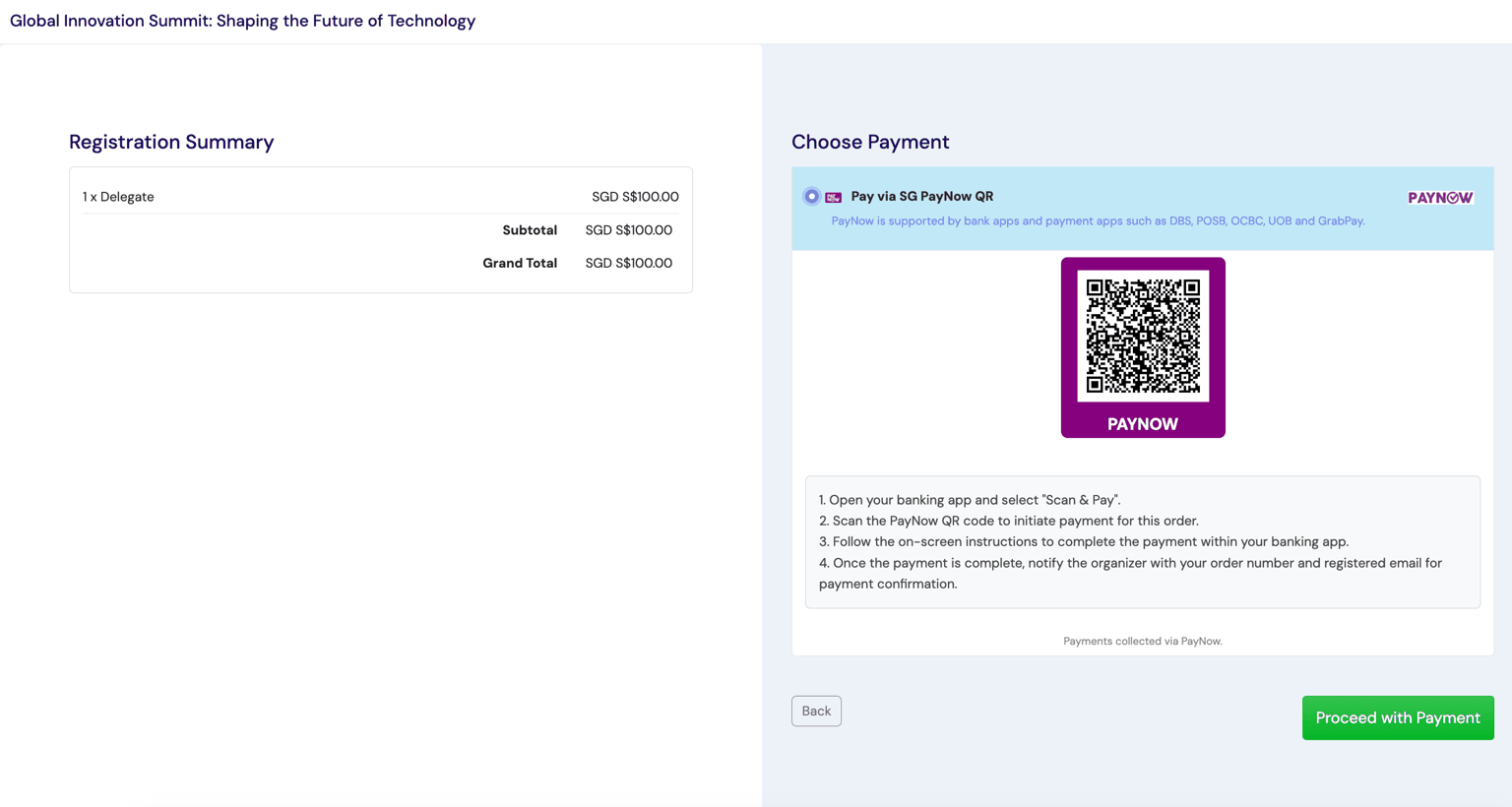This screenshot has height=807, width=1512.
Task: Click the 1 x Delegate line item
Action: point(118,197)
